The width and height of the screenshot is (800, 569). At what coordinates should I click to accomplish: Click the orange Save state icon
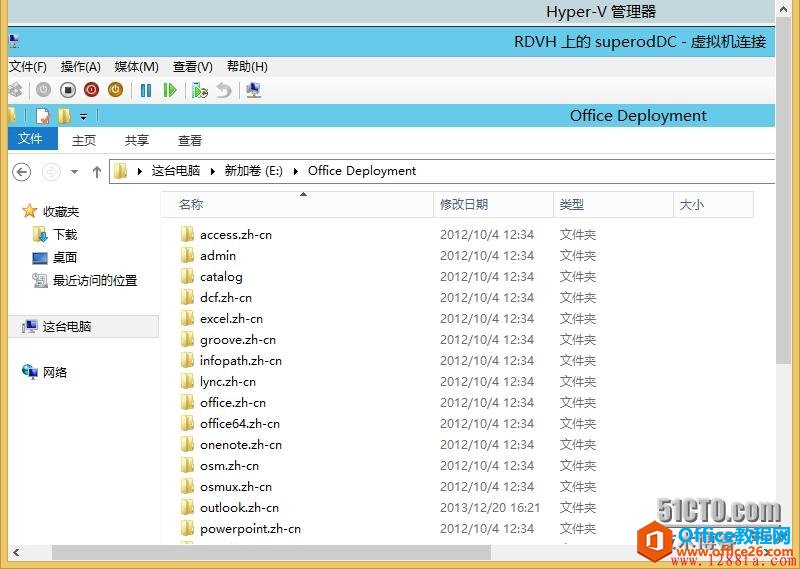115,90
